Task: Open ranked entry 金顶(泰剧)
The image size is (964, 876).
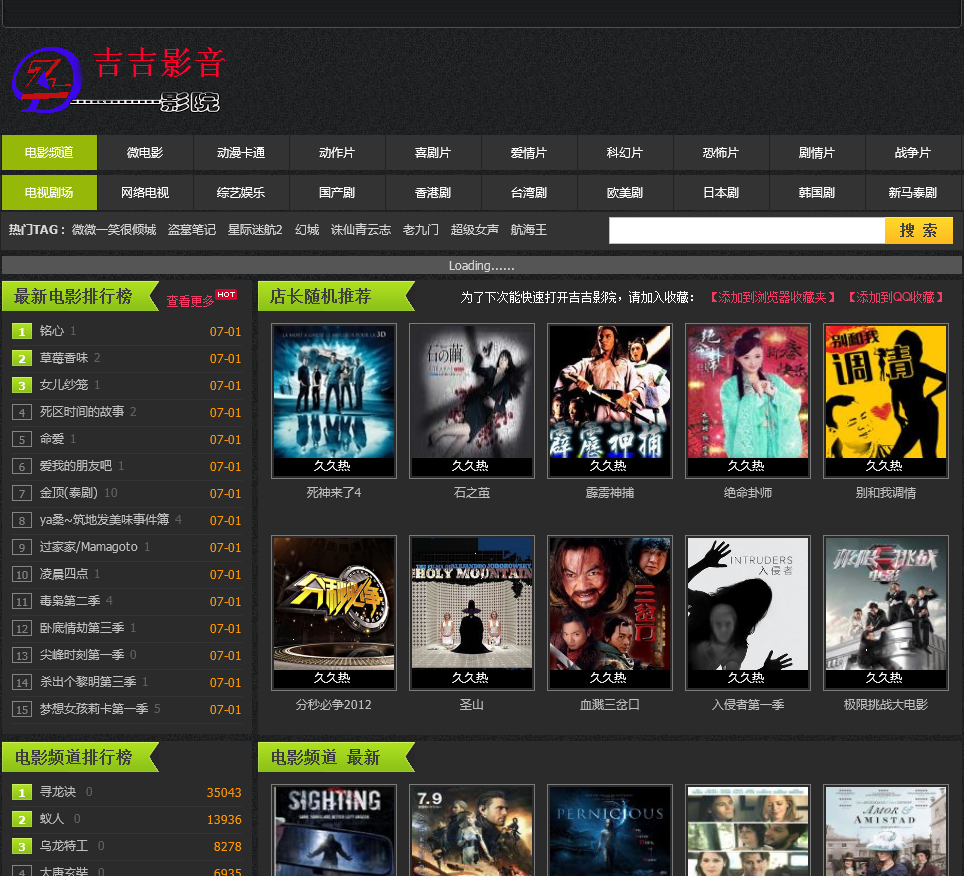Action: 69,493
